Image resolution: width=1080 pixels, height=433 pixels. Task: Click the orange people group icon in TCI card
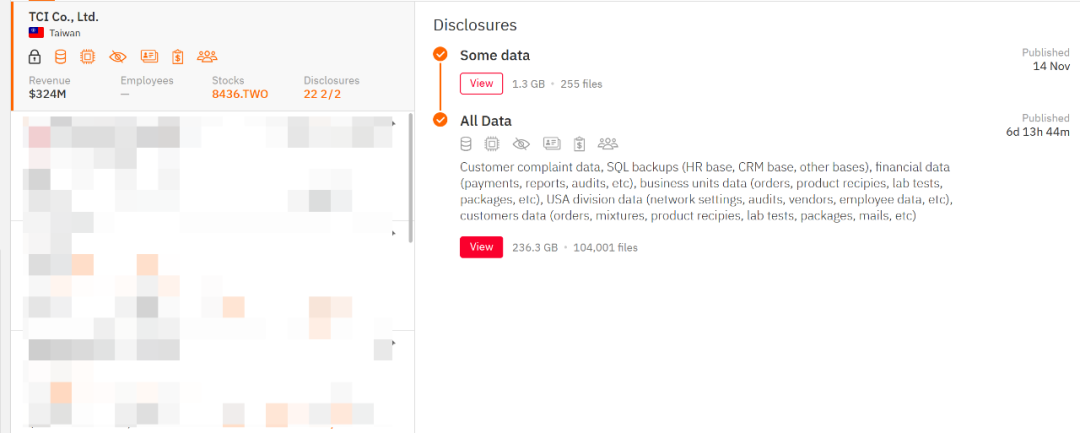pos(207,57)
